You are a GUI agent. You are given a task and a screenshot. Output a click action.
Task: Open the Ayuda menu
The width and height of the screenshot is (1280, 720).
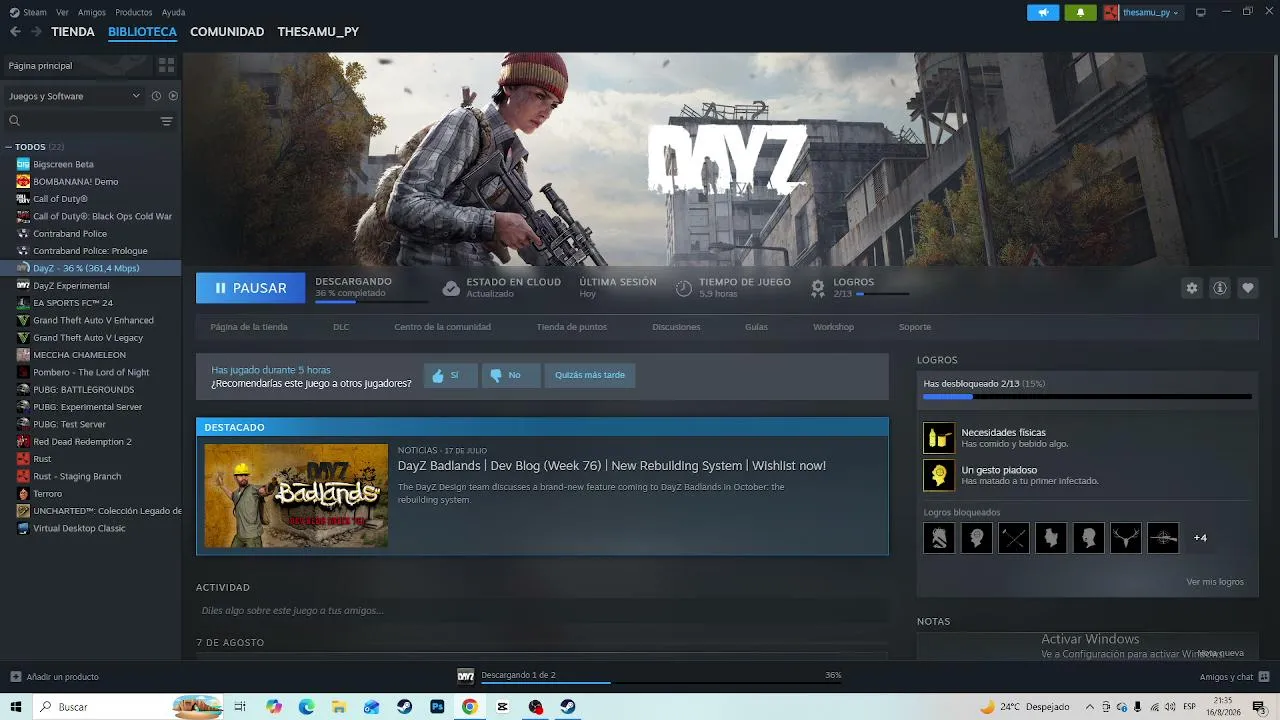pos(173,12)
